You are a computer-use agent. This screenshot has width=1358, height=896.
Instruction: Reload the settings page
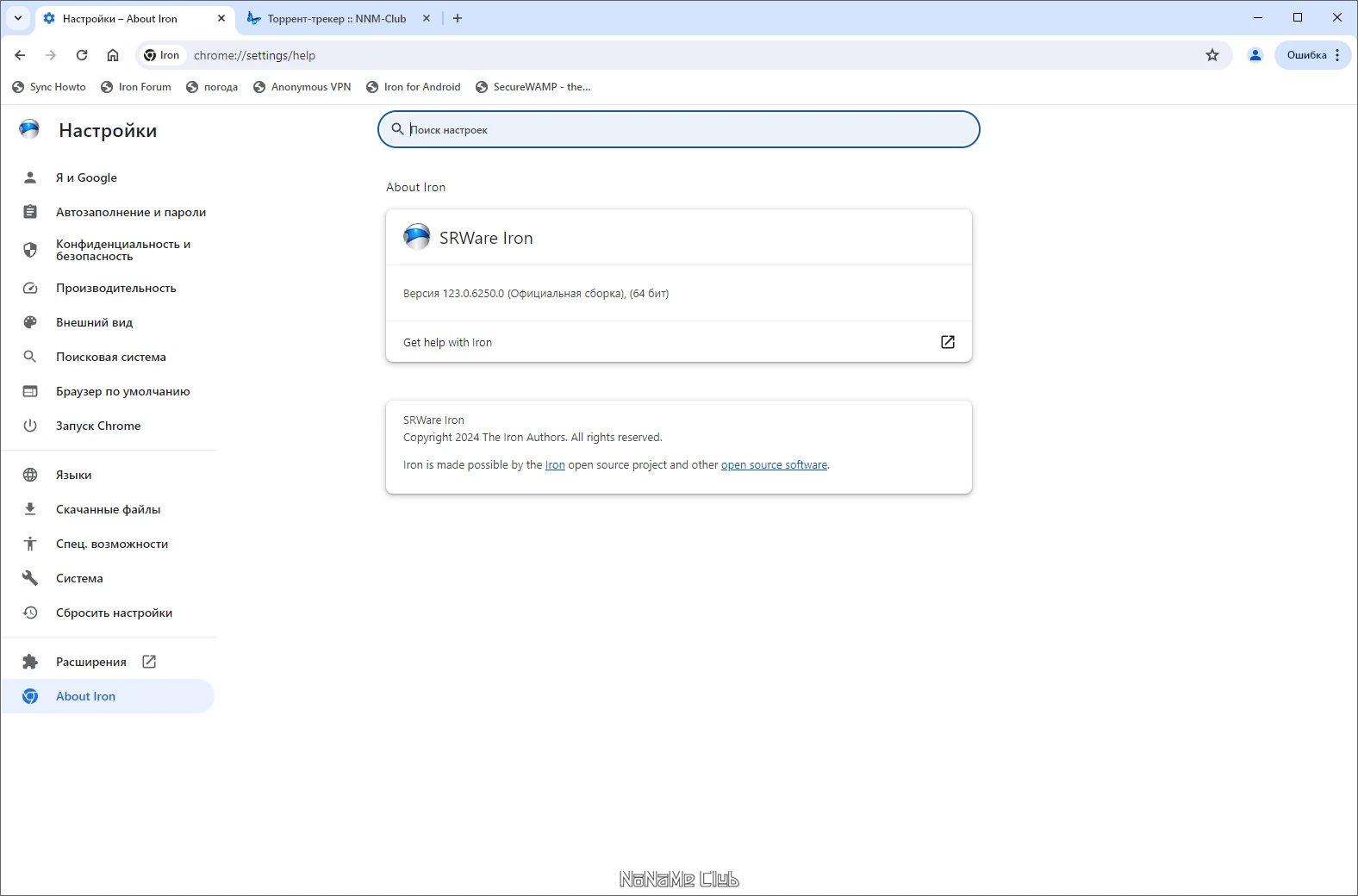click(82, 55)
